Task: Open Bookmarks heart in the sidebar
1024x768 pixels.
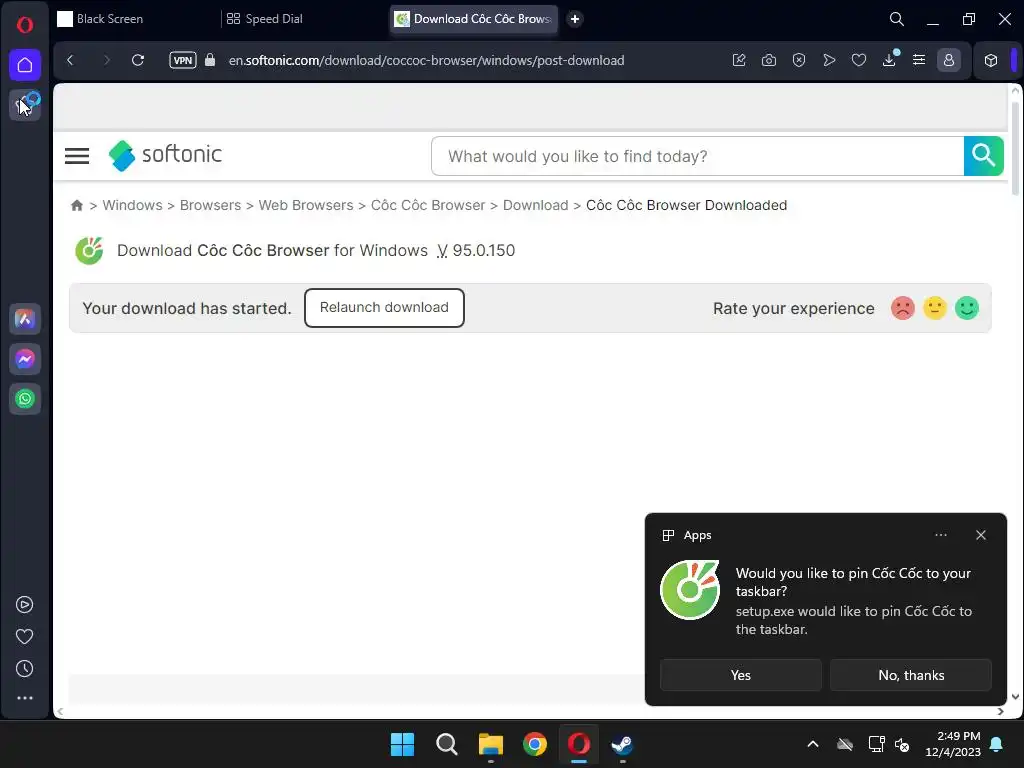Action: [25, 637]
